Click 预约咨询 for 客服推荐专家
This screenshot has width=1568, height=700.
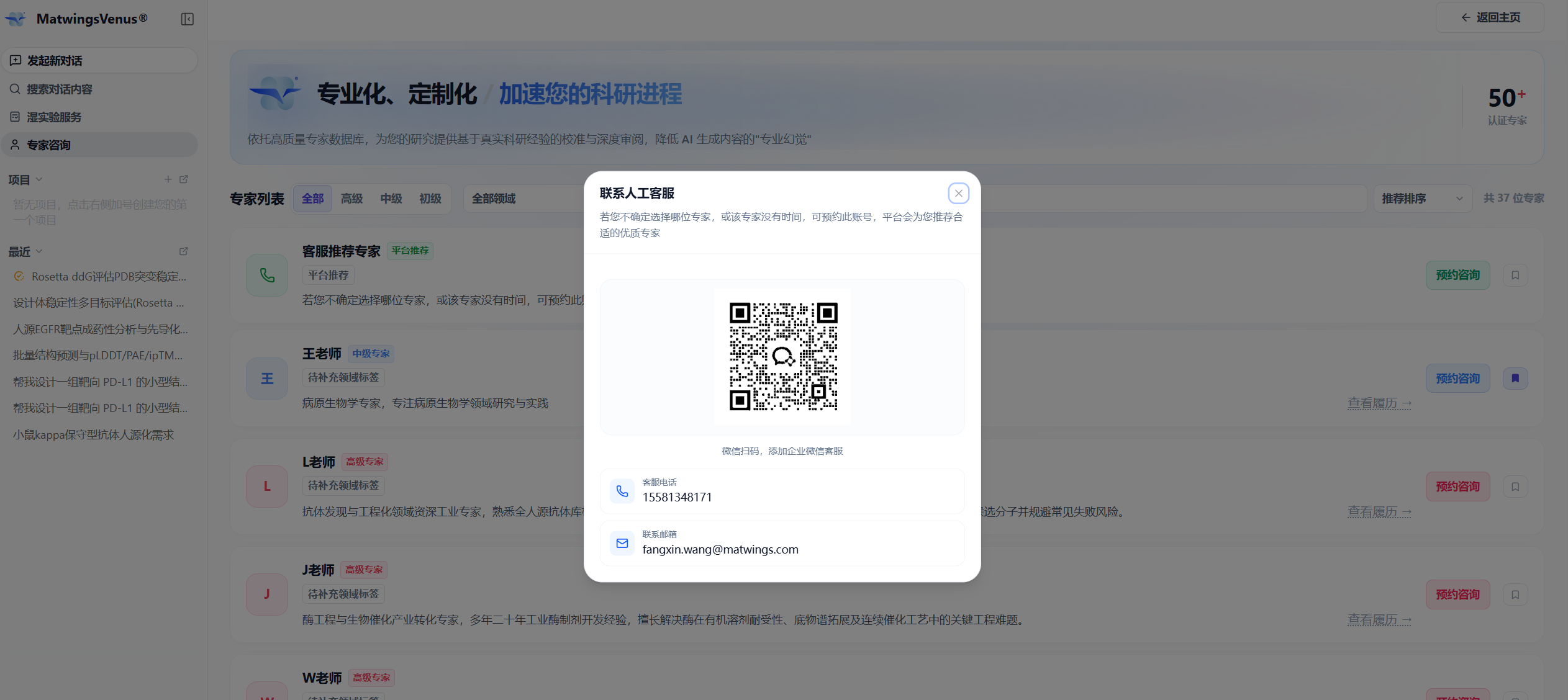point(1457,275)
